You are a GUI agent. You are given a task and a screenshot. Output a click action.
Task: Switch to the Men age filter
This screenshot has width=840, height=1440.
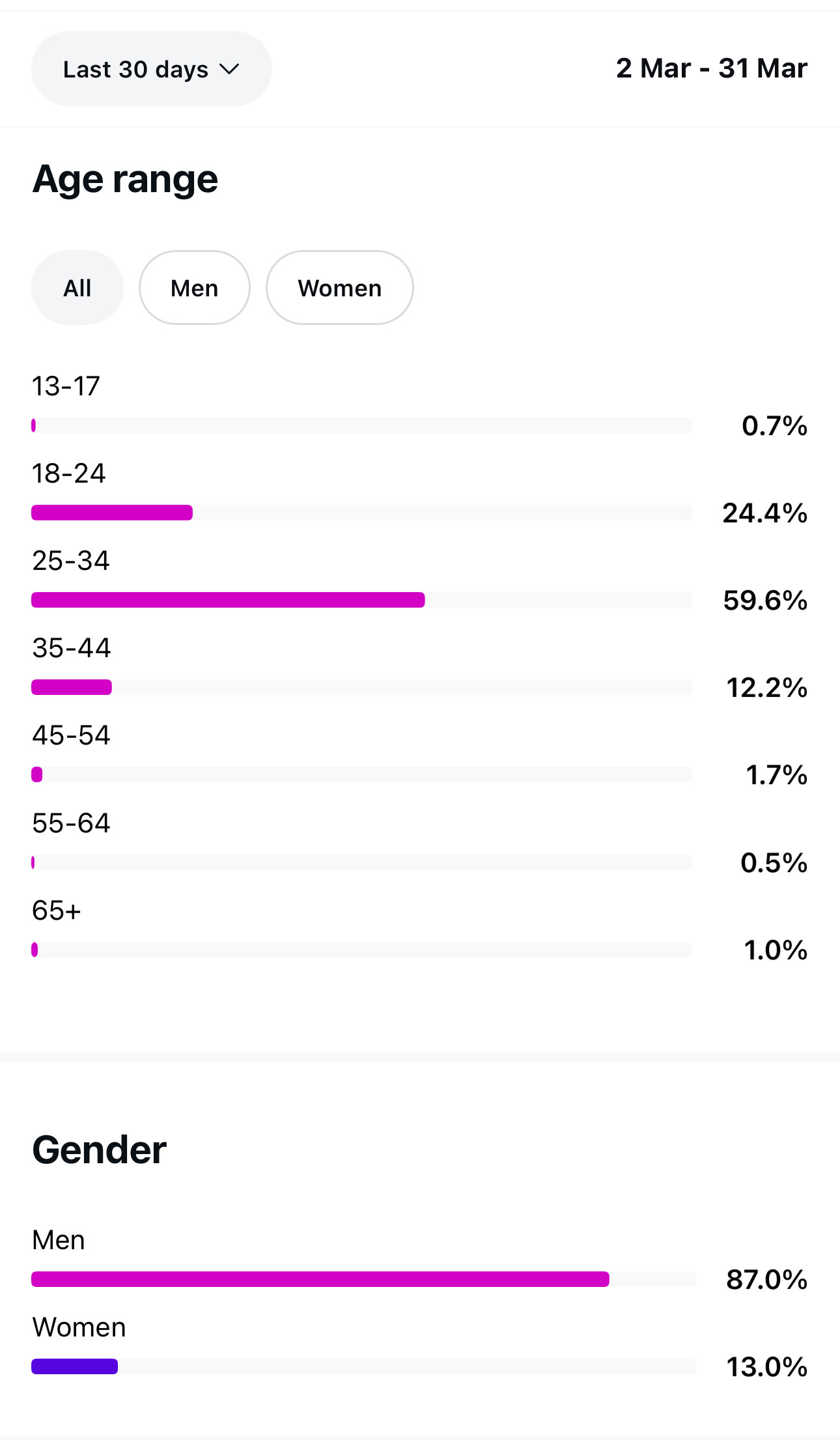pos(194,288)
